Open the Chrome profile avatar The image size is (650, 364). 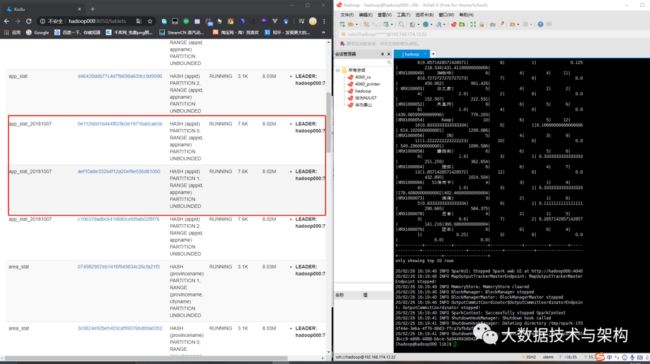pyautogui.click(x=313, y=21)
